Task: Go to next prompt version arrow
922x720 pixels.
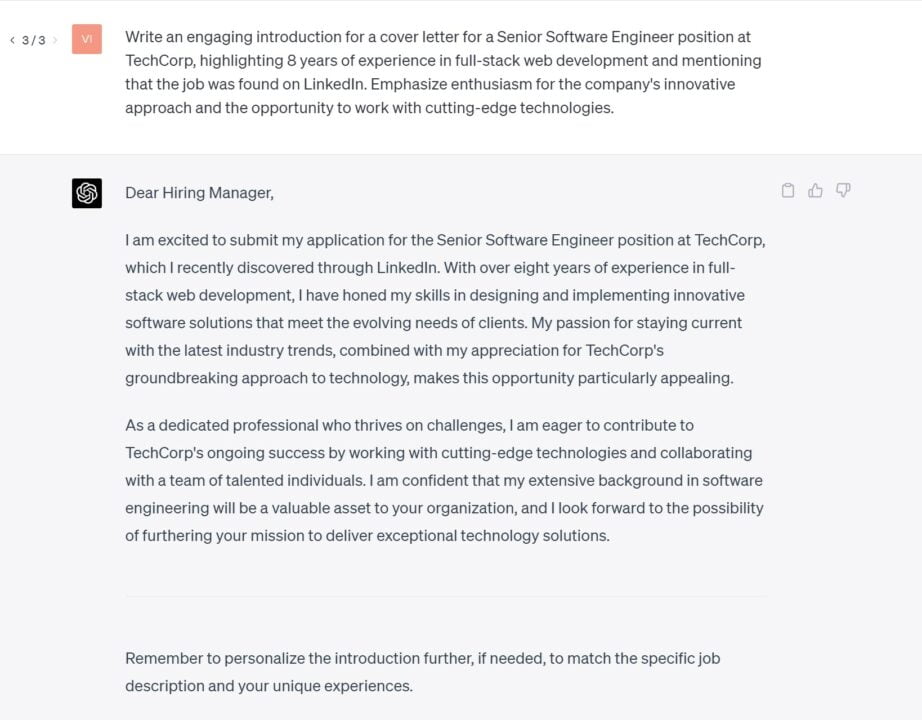Action: [55, 40]
